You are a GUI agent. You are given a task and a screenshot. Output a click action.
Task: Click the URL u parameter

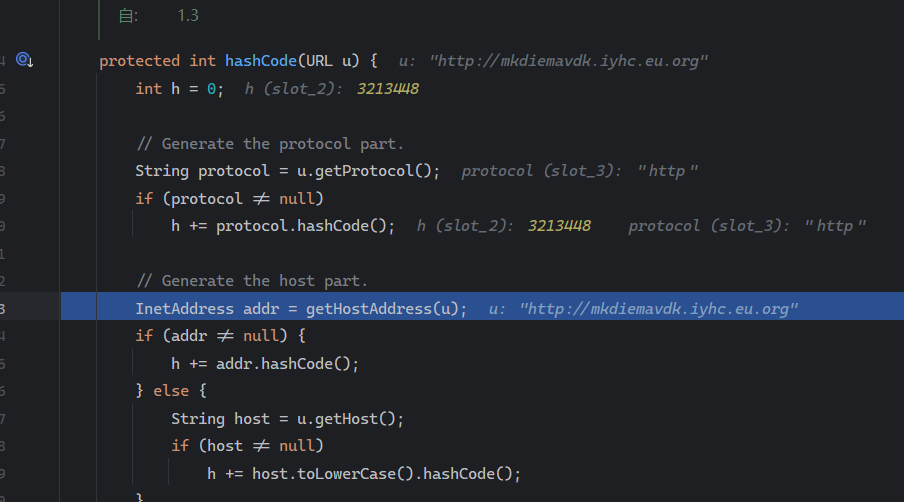[x=328, y=61]
